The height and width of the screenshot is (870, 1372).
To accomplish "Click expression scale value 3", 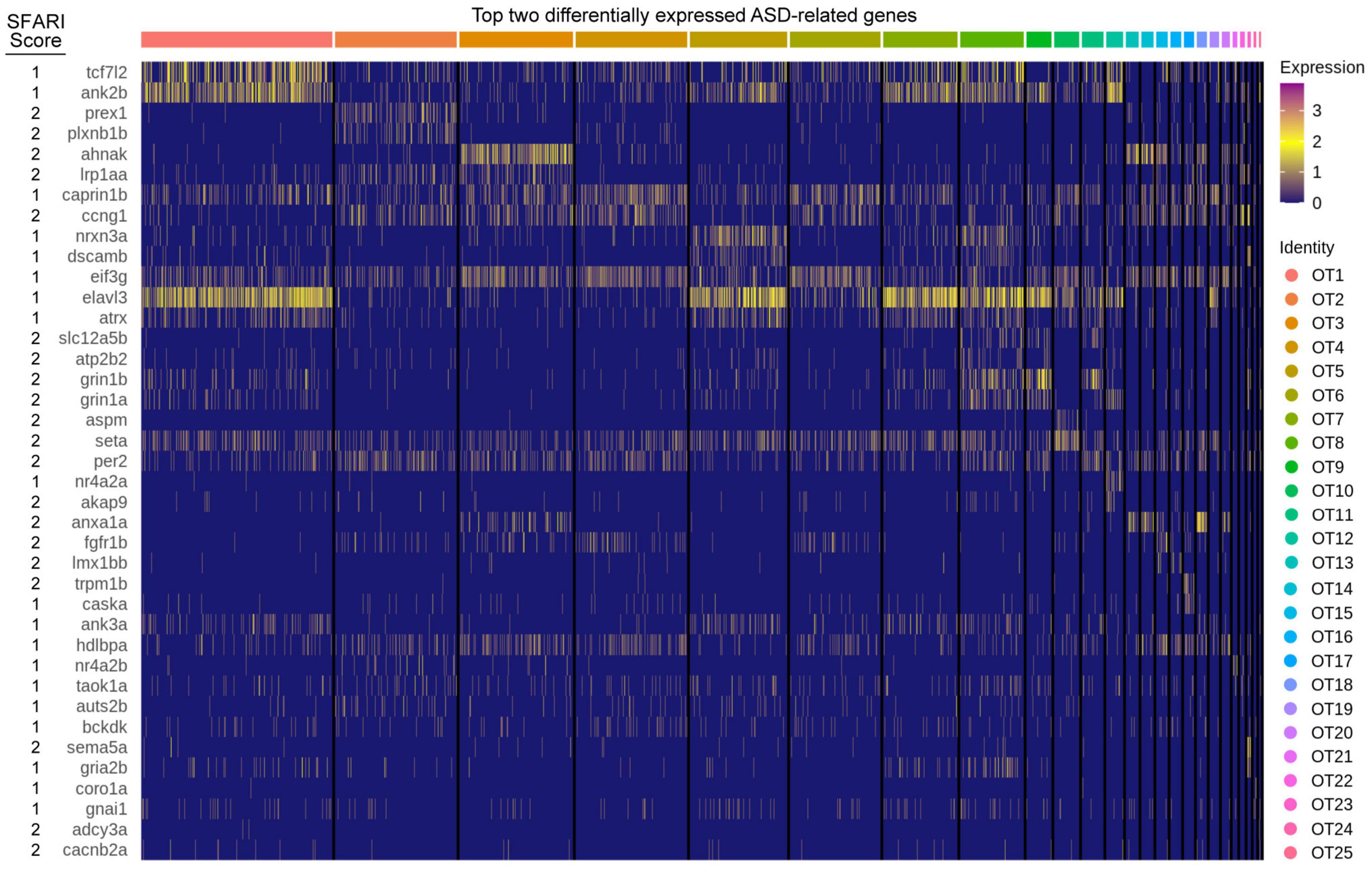I will tap(1317, 111).
